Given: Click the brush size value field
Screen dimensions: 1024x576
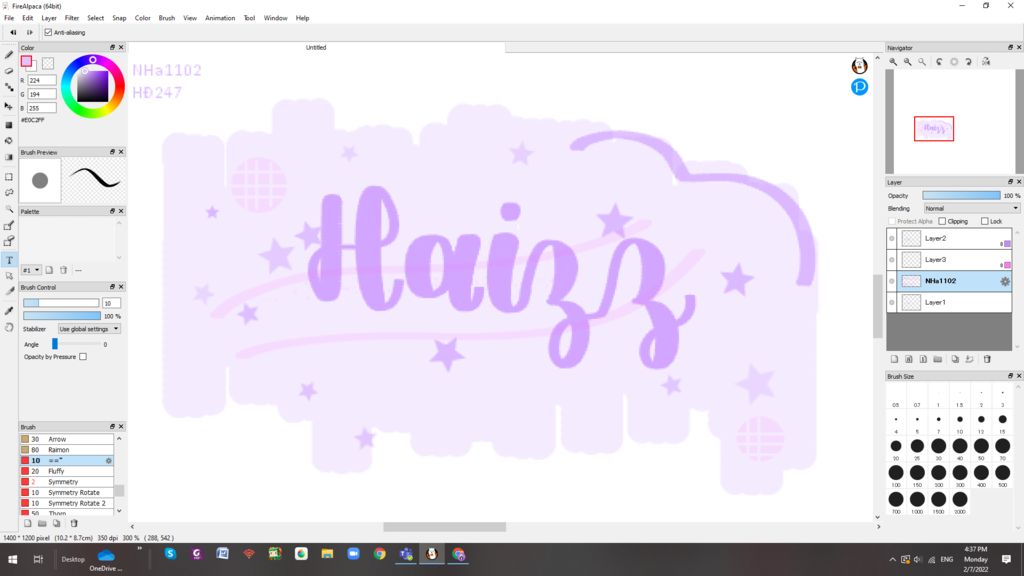Looking at the screenshot, I should [x=111, y=303].
